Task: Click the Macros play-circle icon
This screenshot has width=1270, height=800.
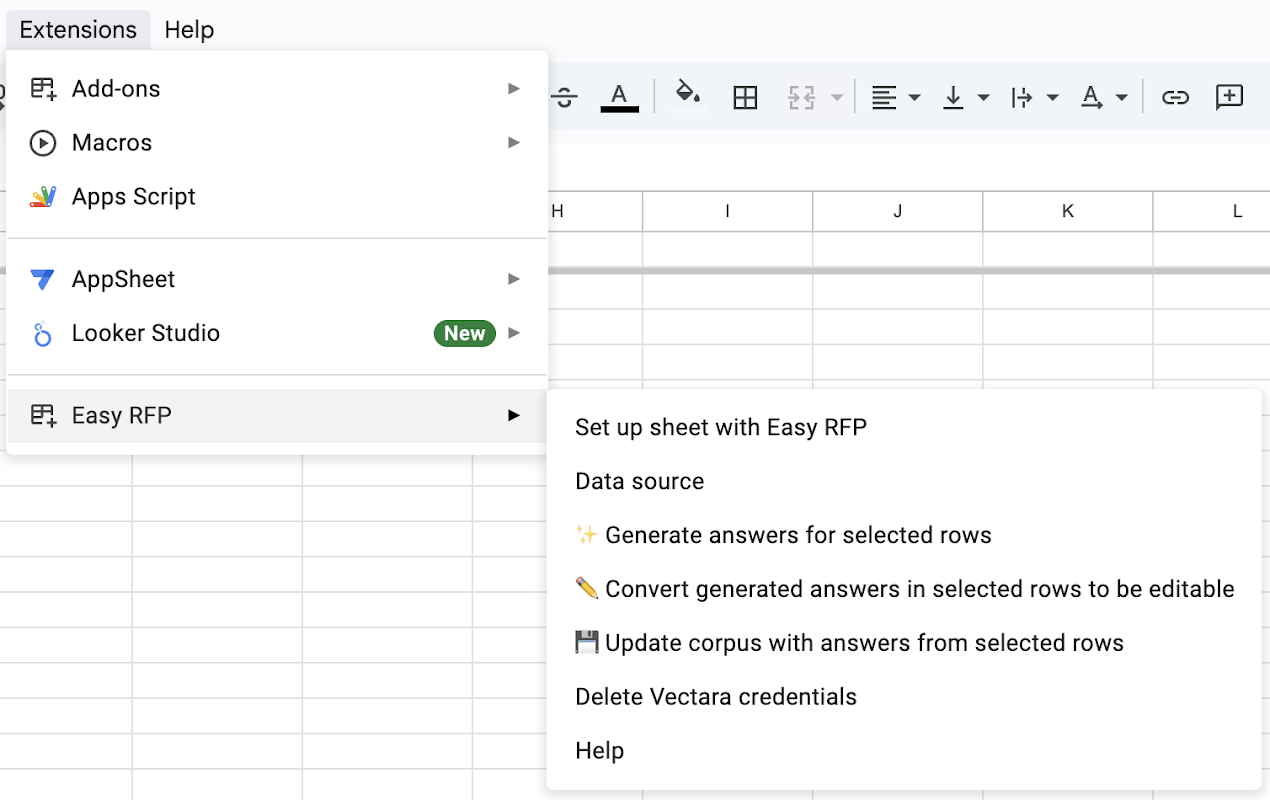Action: click(42, 143)
